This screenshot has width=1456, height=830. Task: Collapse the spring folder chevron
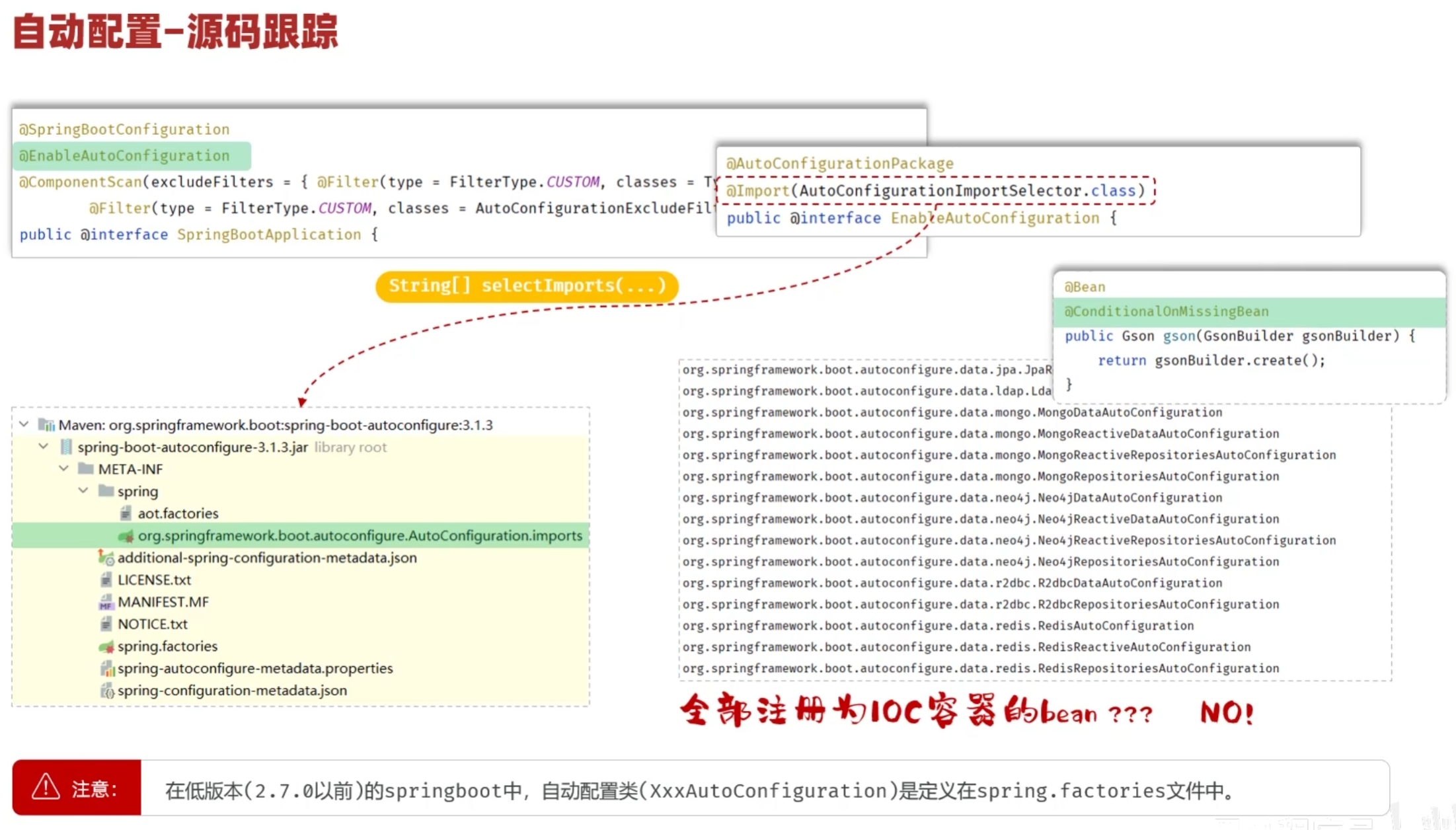tap(83, 491)
